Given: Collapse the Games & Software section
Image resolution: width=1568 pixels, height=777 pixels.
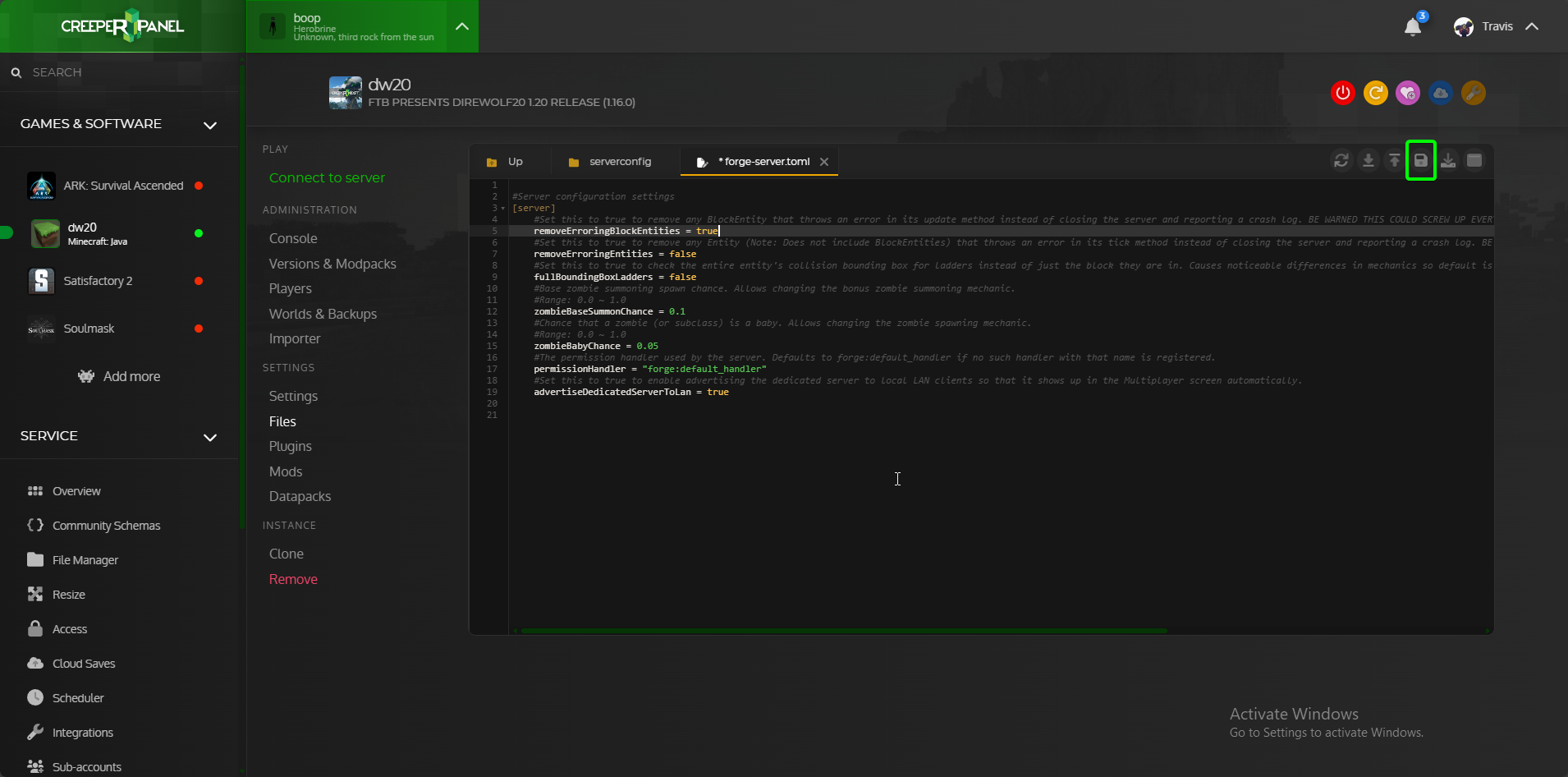Looking at the screenshot, I should point(210,125).
